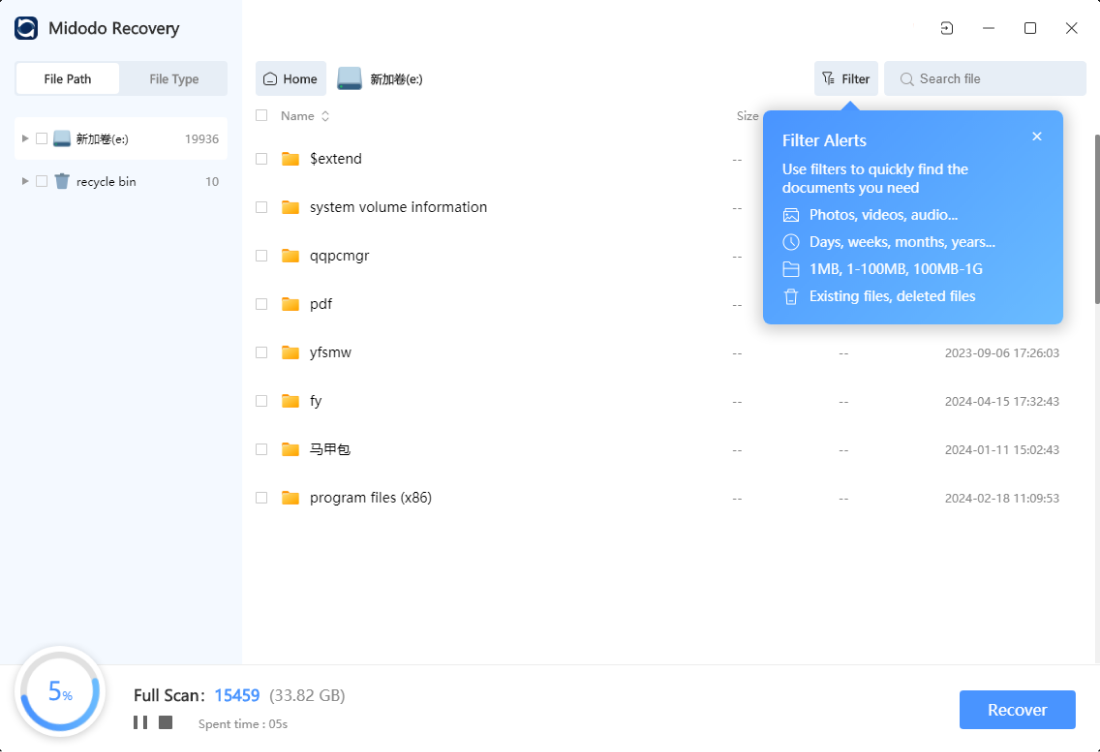Click the recycle bin trash icon in sidebar
1100x752 pixels.
[62, 182]
